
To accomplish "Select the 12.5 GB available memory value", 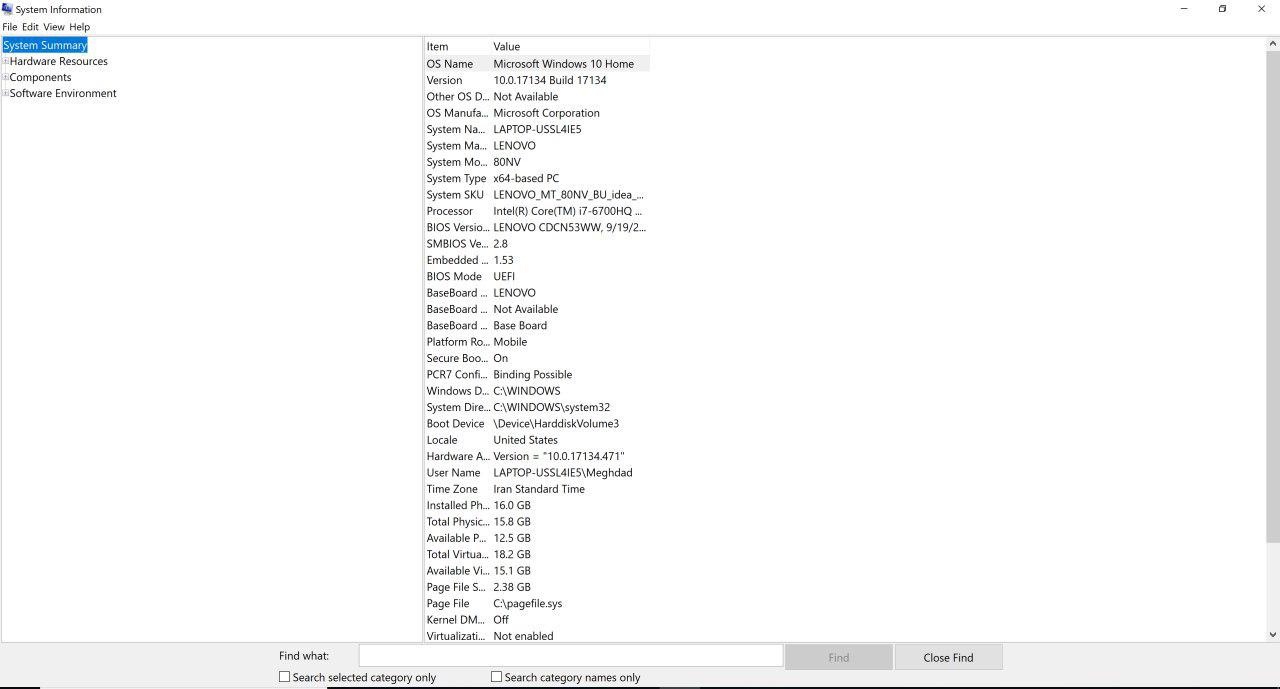I will coord(512,537).
